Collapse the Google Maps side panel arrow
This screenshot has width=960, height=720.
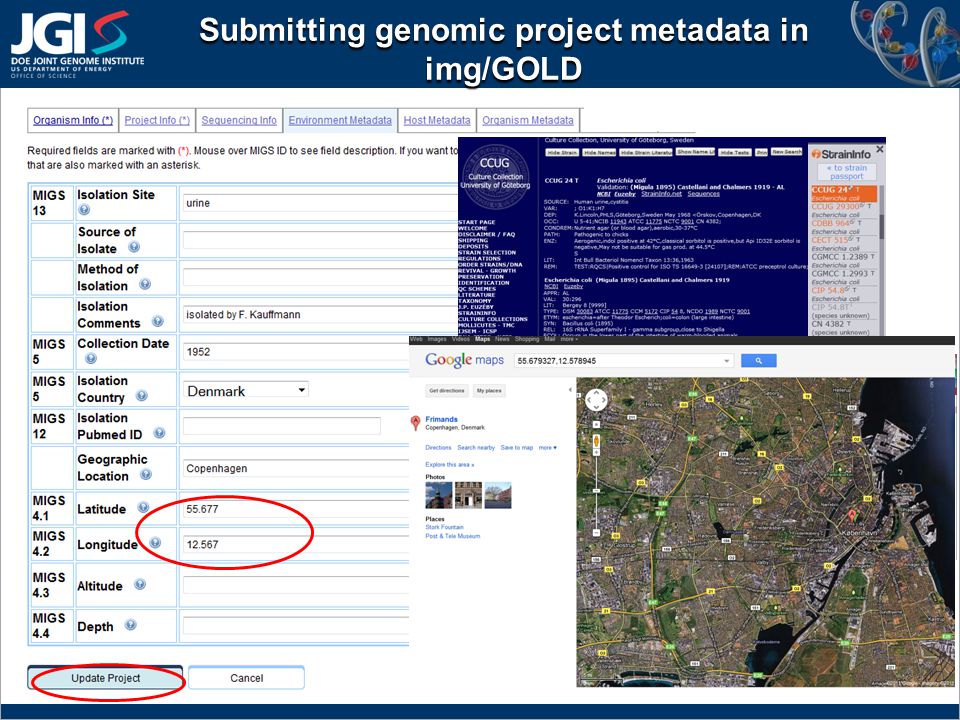pos(571,390)
